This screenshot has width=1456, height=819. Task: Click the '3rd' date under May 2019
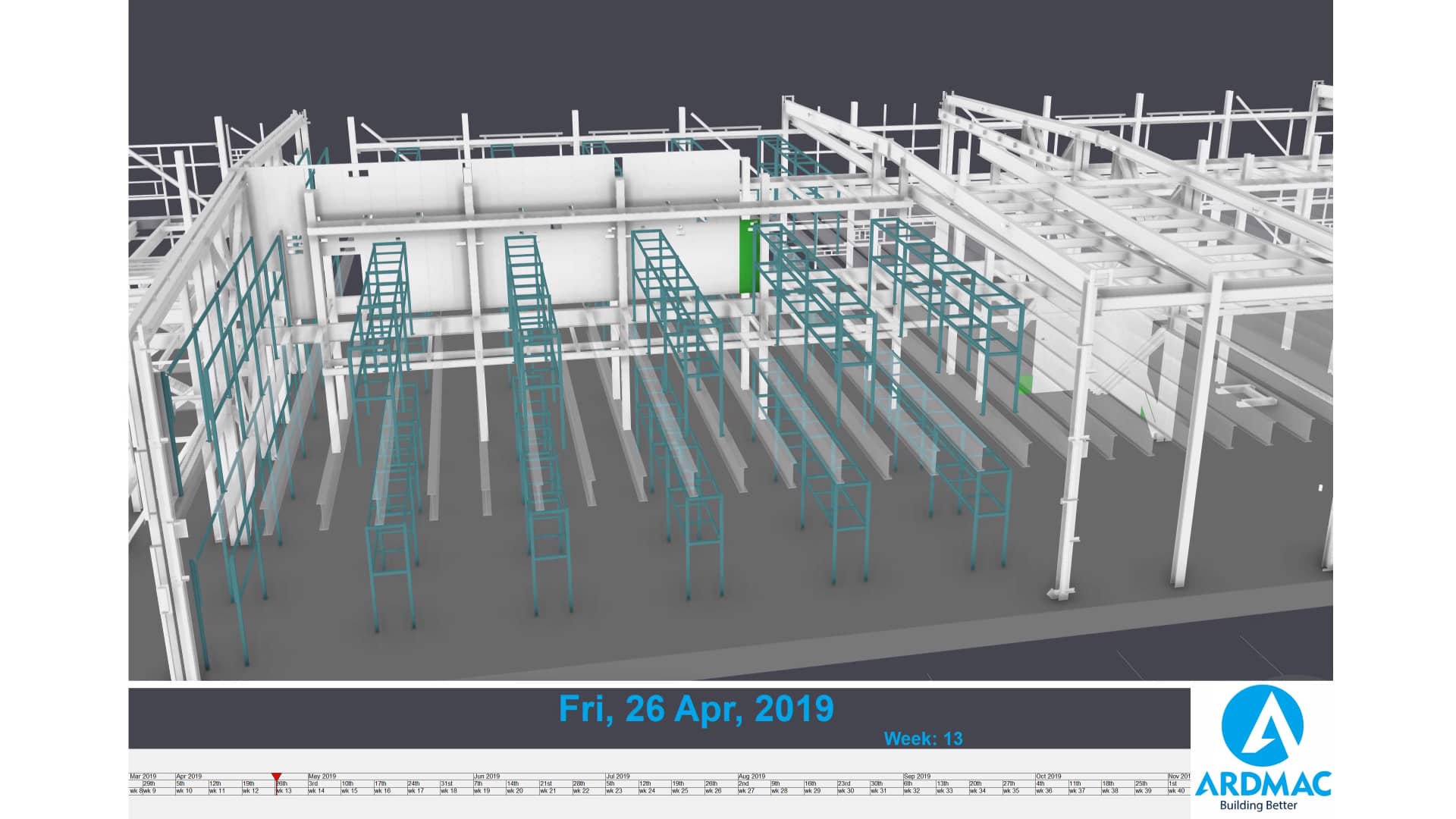pos(313,783)
